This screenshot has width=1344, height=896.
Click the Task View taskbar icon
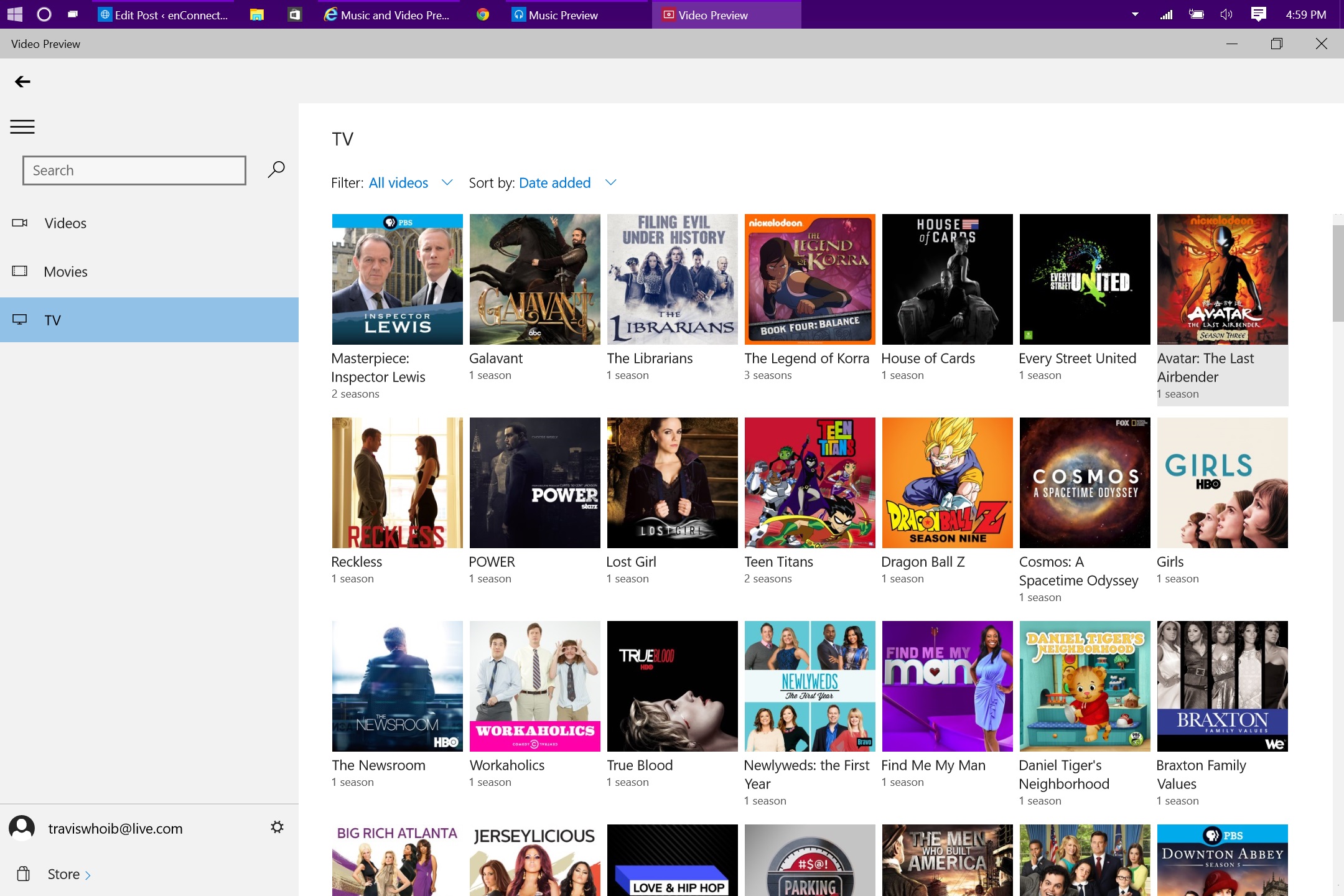[73, 14]
